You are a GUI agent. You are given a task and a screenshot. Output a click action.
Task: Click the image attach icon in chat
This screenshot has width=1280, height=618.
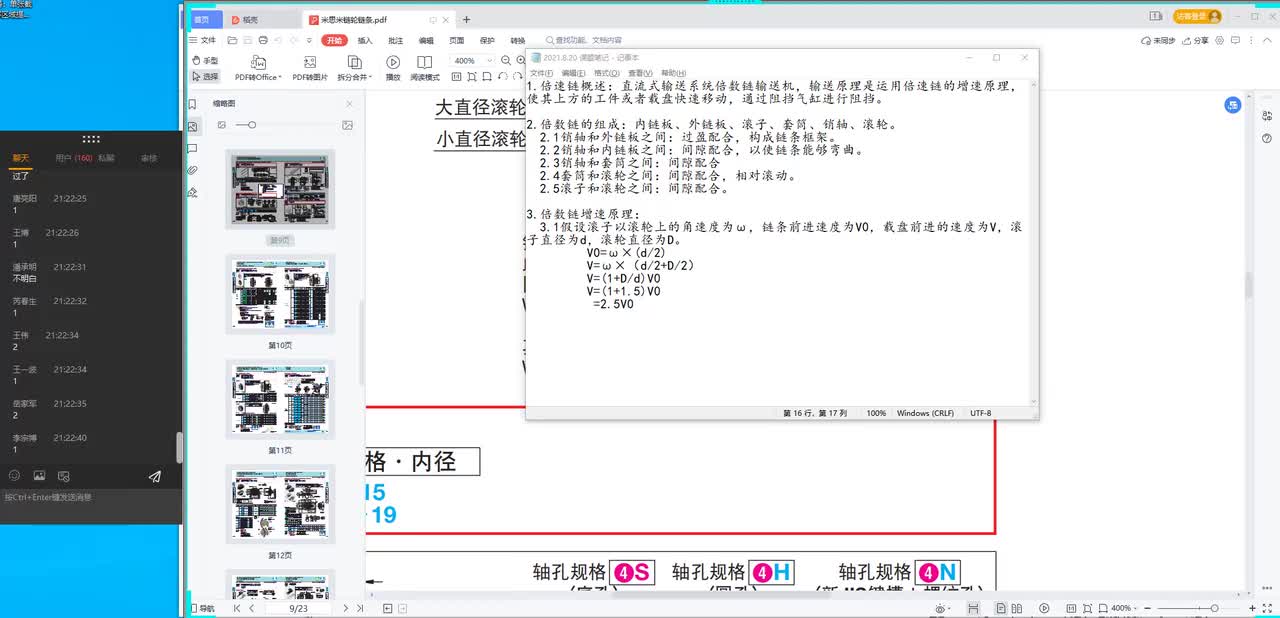39,476
